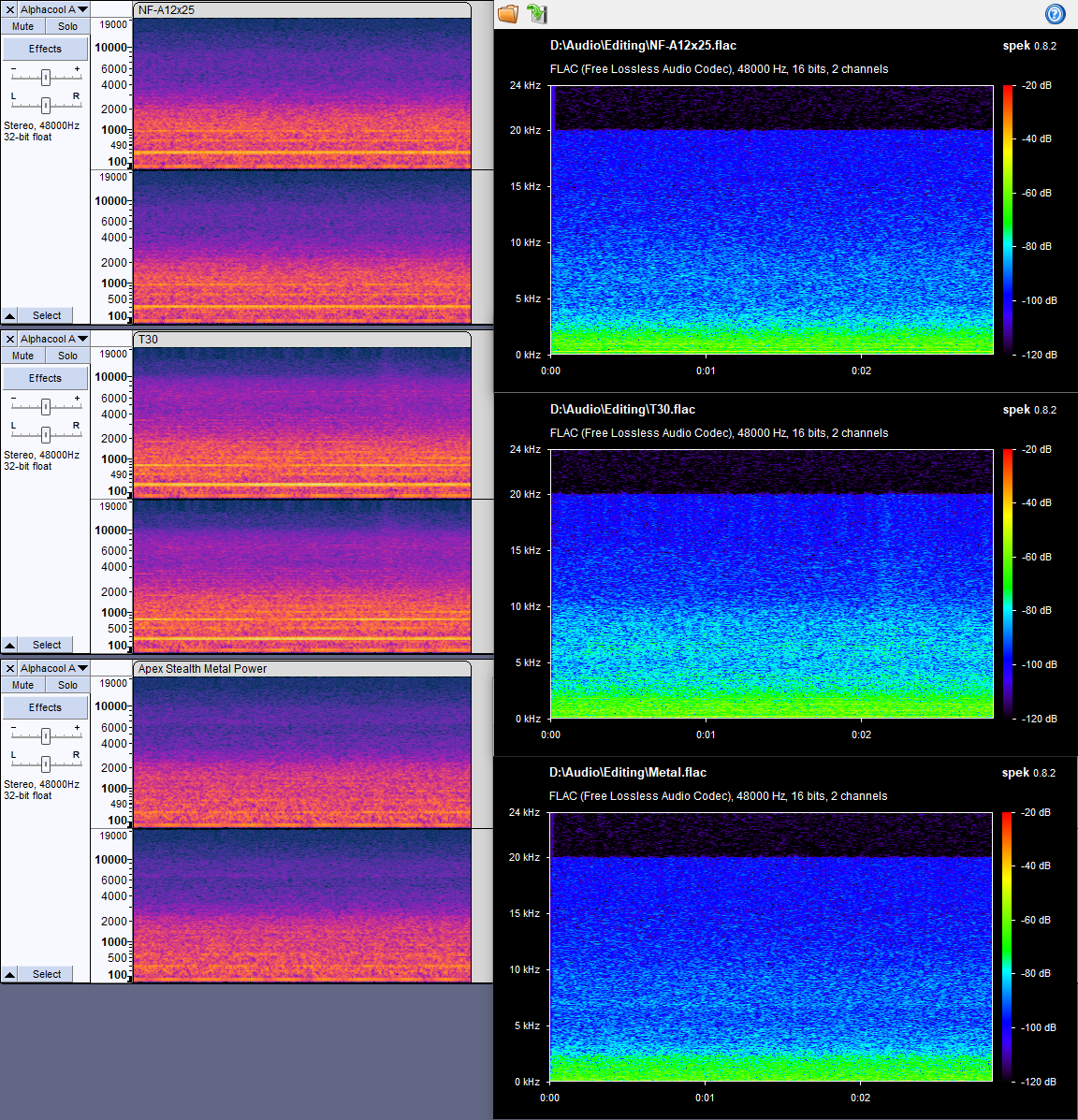Solo the NF-A12x25 track
Image resolution: width=1078 pixels, height=1120 pixels.
(67, 26)
